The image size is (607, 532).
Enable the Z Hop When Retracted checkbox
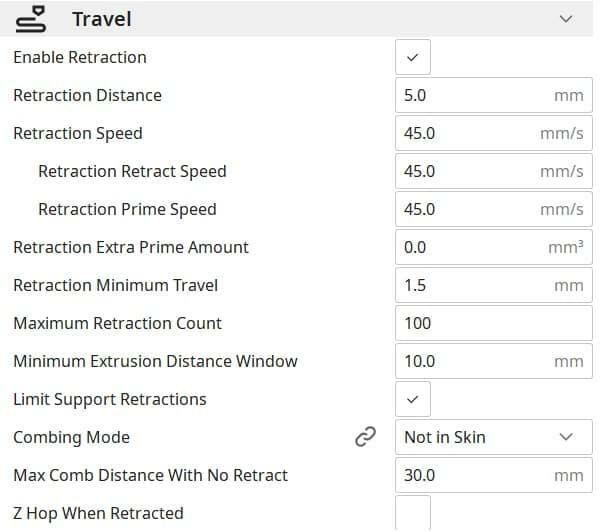[413, 512]
